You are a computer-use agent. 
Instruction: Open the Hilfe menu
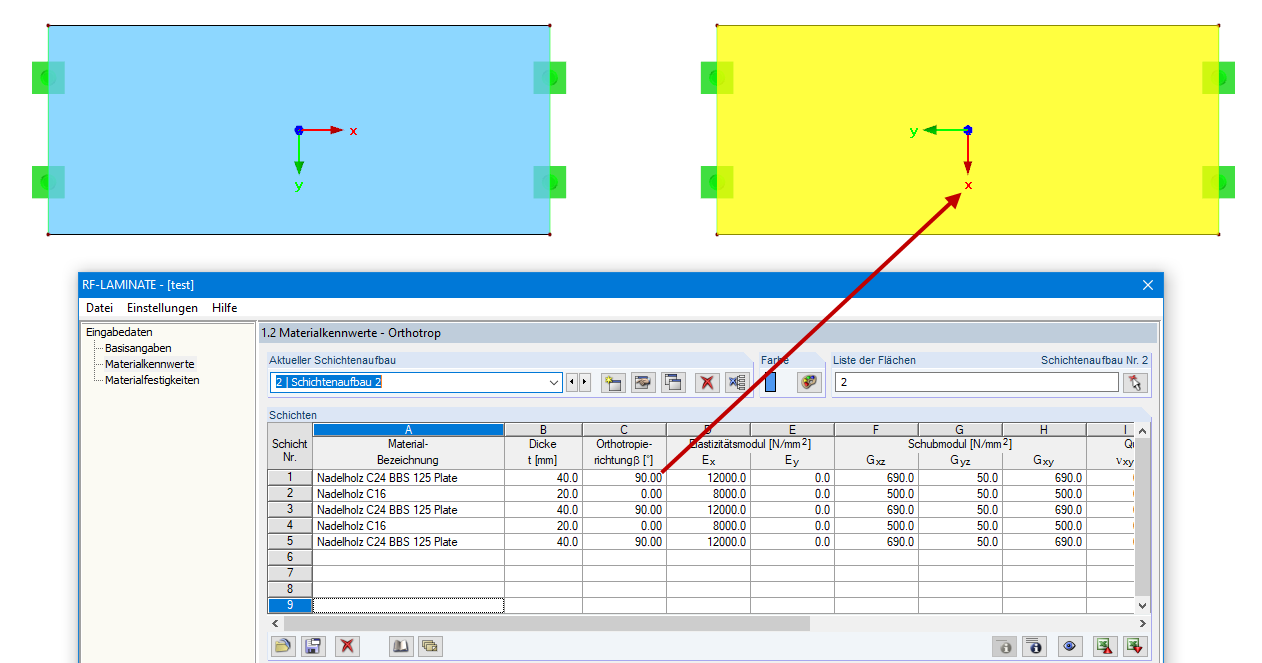(224, 308)
